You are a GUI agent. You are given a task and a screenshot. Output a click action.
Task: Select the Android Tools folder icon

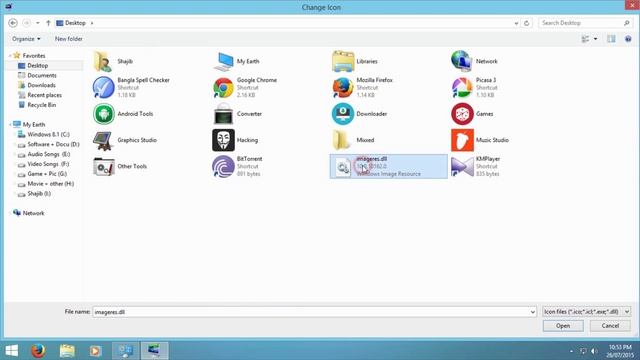[x=103, y=114]
